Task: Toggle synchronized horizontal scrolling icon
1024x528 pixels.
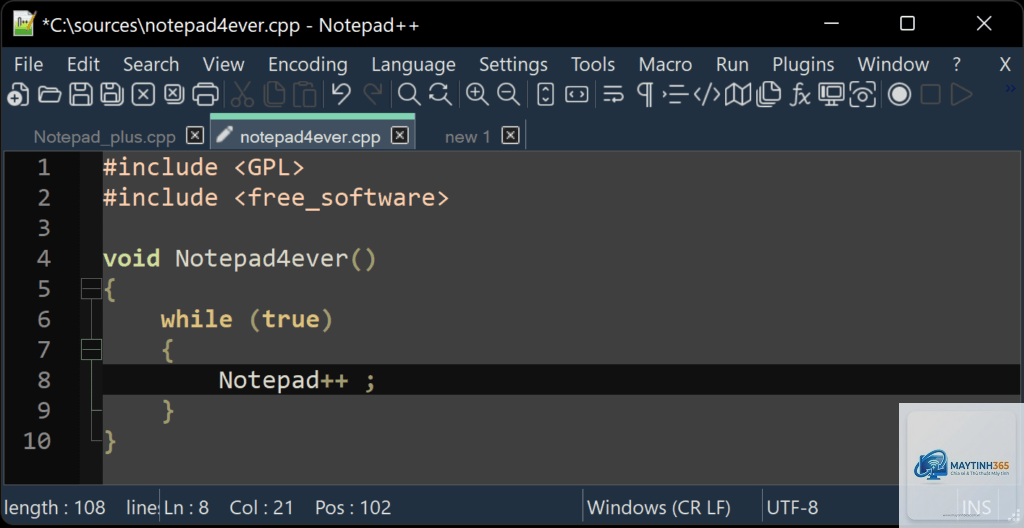Action: (577, 95)
